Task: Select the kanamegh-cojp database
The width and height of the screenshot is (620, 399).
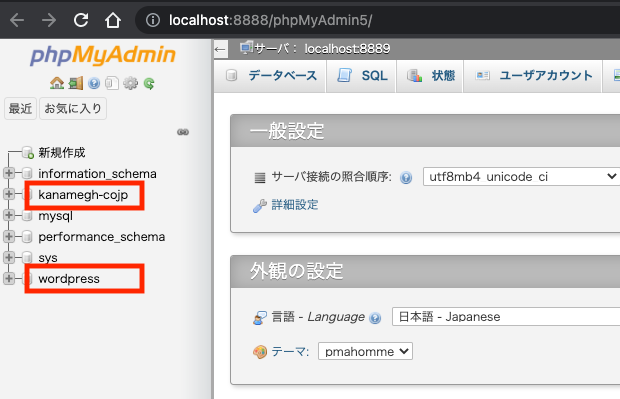Action: (x=83, y=195)
